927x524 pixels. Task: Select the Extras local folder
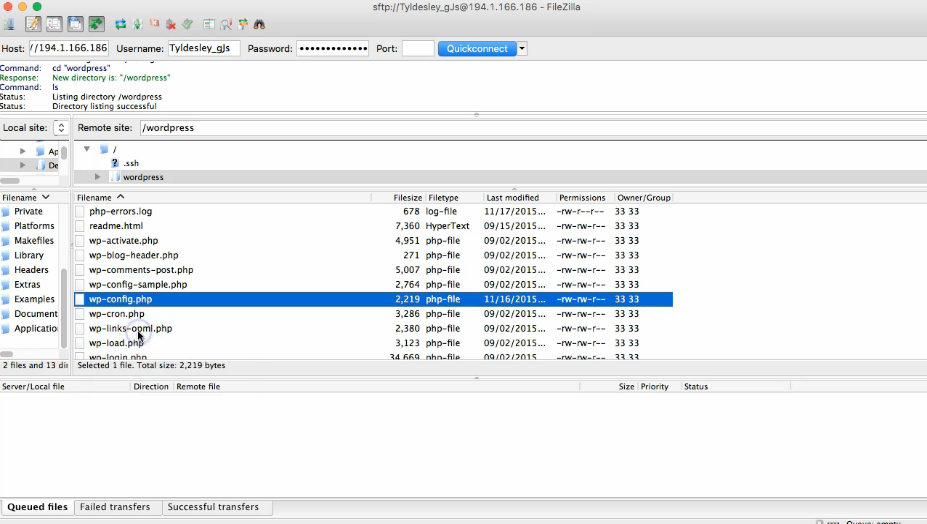coord(27,284)
